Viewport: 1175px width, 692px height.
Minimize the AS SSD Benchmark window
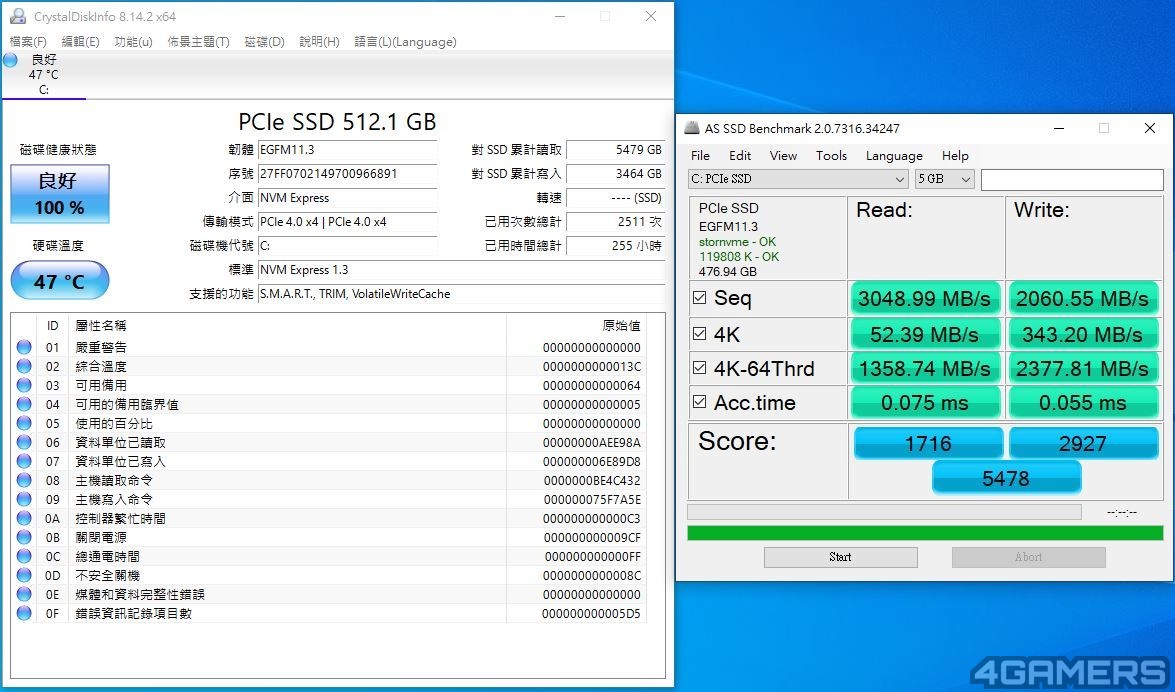[1059, 128]
